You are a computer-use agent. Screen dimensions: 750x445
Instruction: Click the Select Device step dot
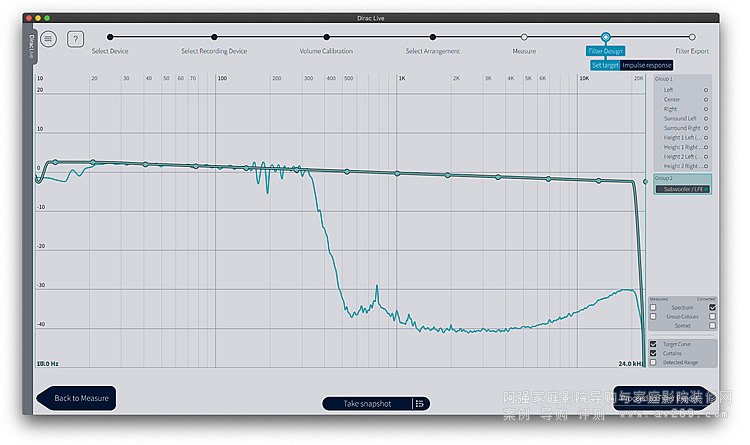(110, 37)
